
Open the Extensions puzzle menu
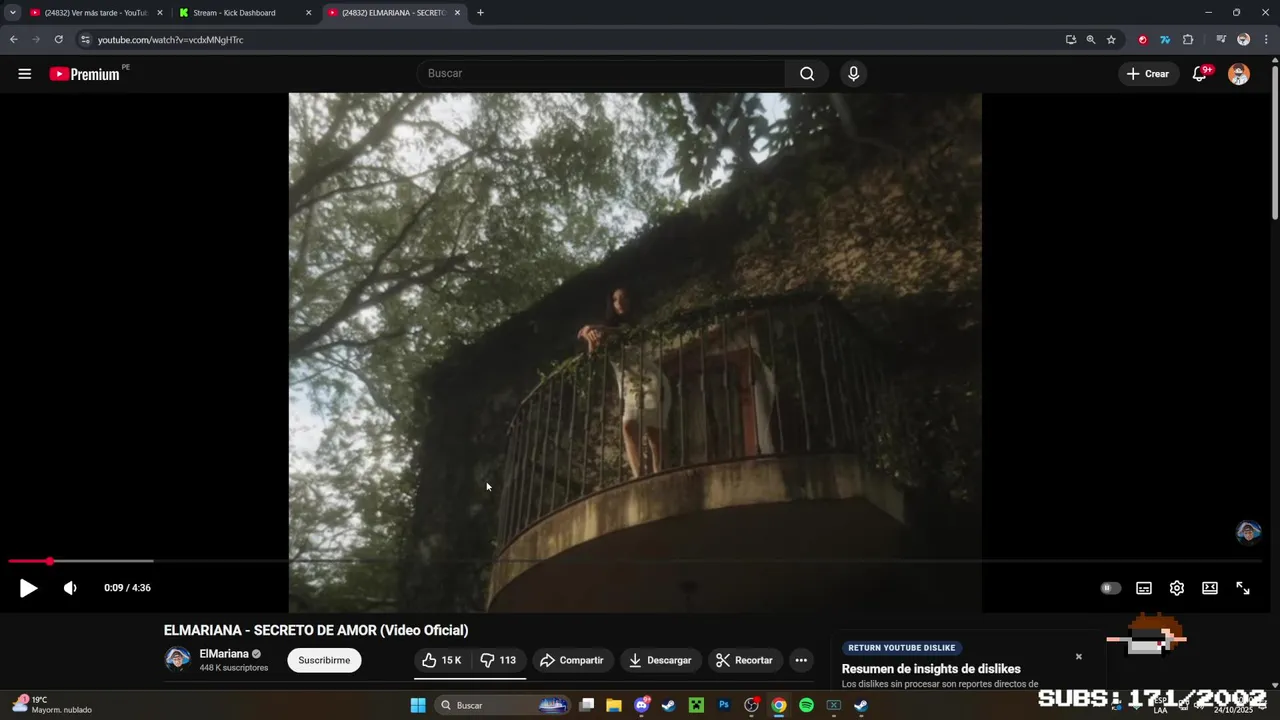tap(1188, 40)
